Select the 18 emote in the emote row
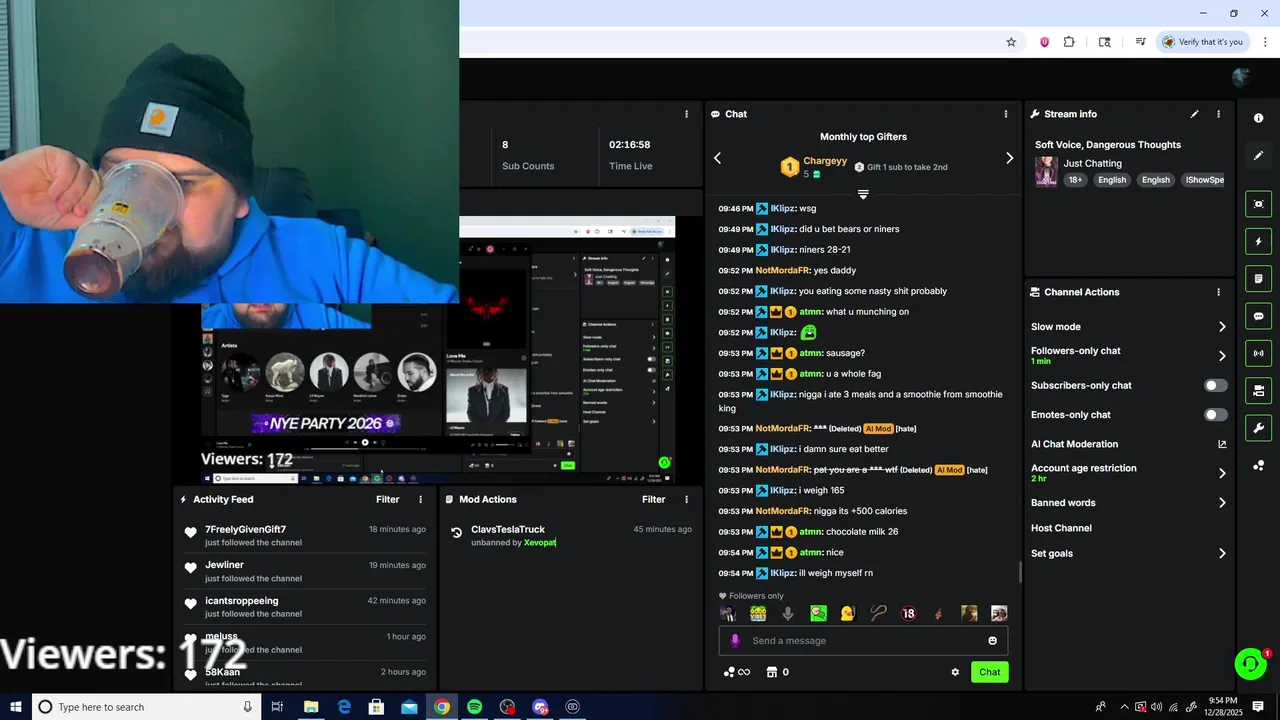 click(908, 613)
